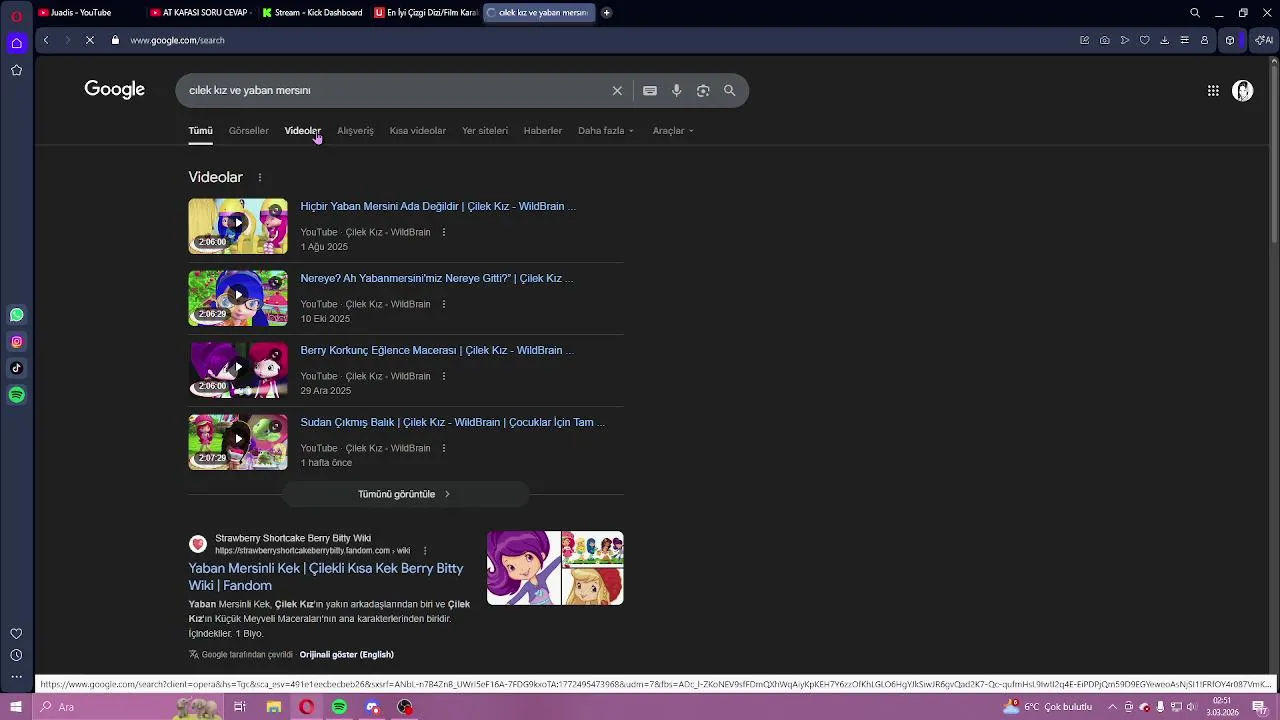Switch to the Yer siteleri tab
Image resolution: width=1280 pixels, height=720 pixels.
click(485, 131)
